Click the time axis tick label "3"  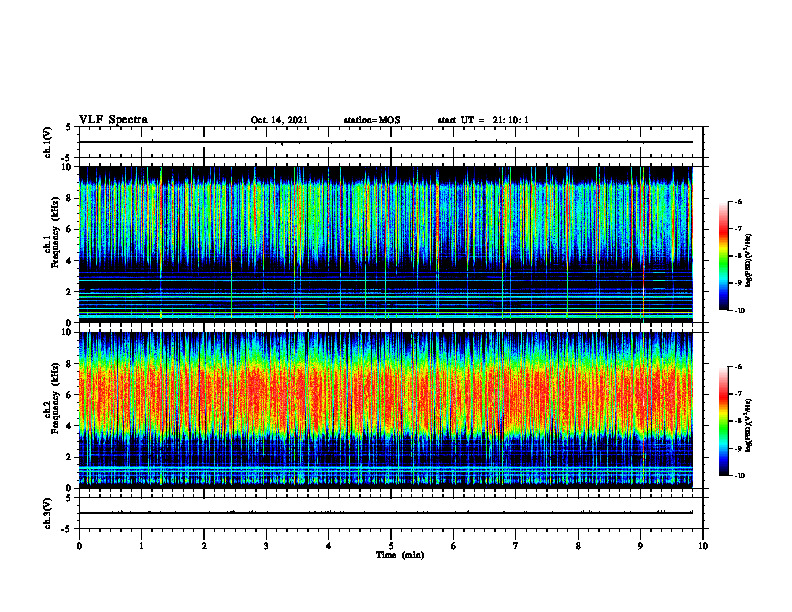coord(266,546)
